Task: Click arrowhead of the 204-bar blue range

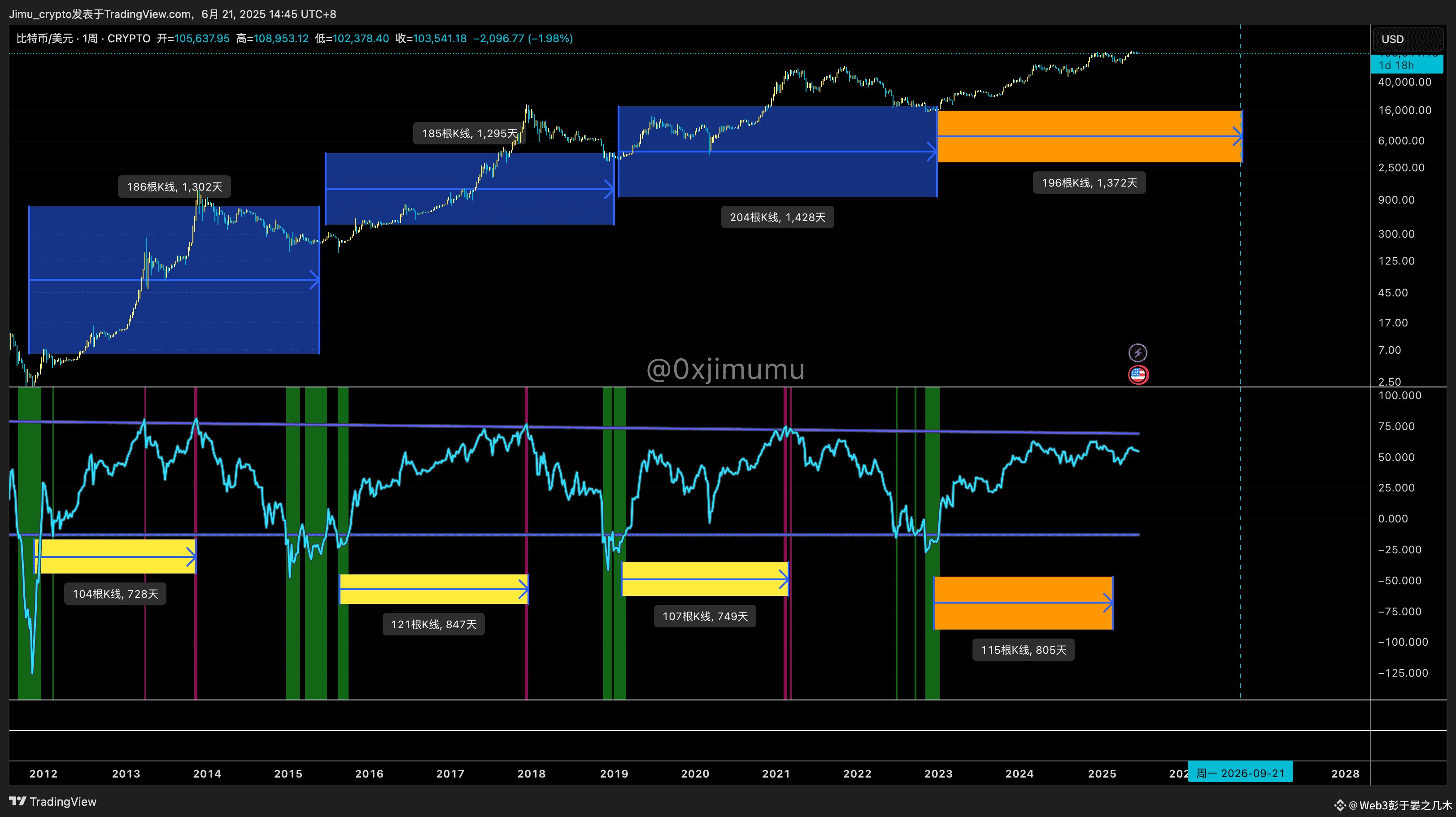Action: (932, 152)
